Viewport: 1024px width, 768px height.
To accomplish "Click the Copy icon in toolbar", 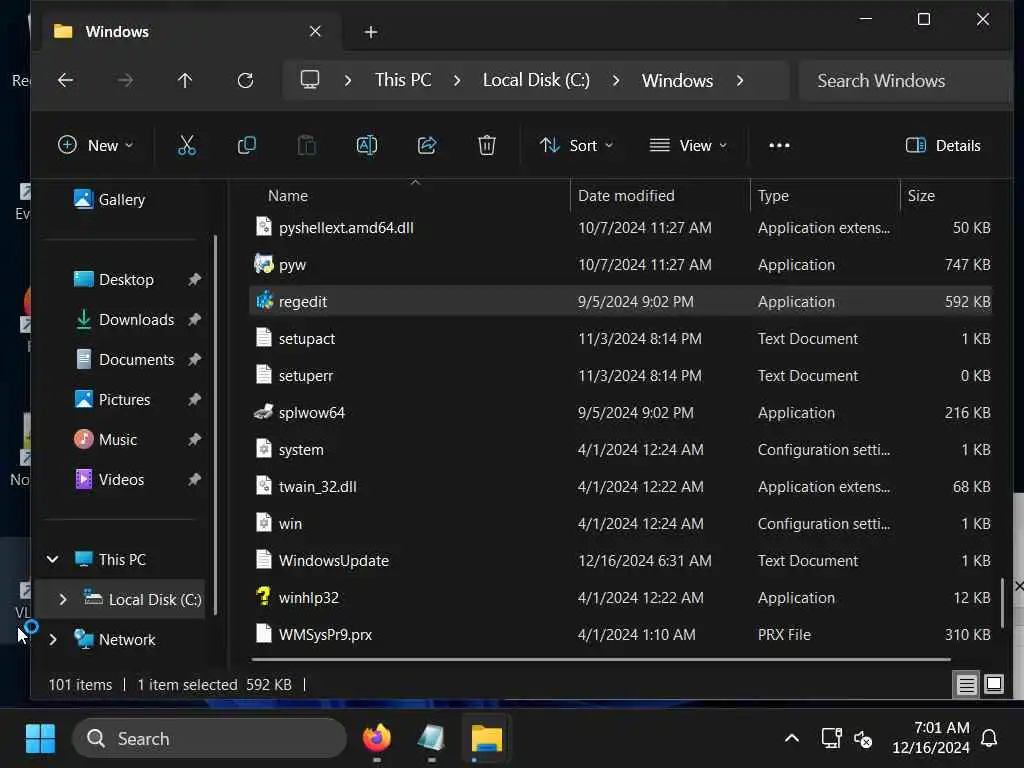I will click(x=247, y=145).
